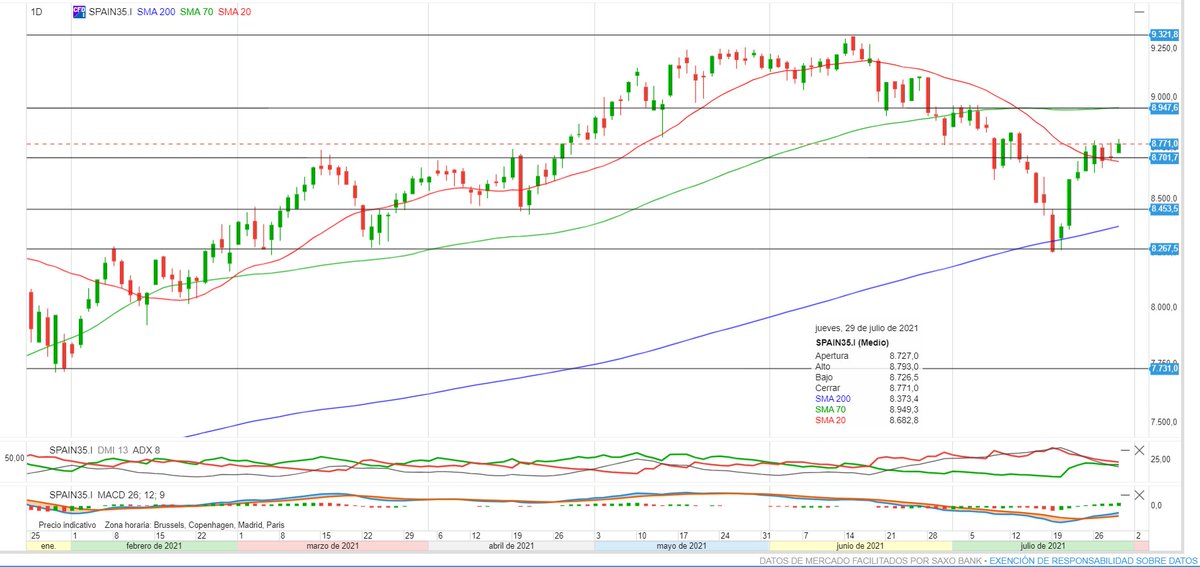Select the 7.731,0 horizontal level price tag
The width and height of the screenshot is (1200, 567).
1166,369
